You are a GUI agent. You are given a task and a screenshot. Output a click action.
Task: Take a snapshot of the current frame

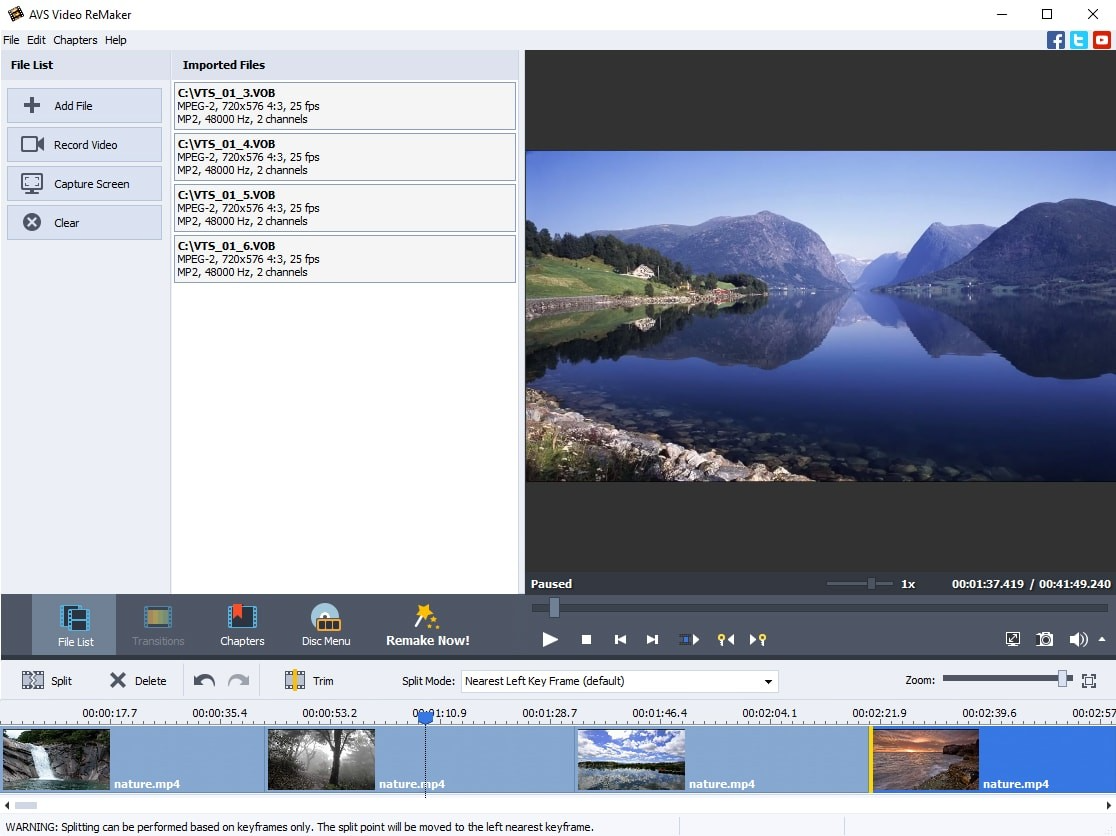pyautogui.click(x=1045, y=638)
